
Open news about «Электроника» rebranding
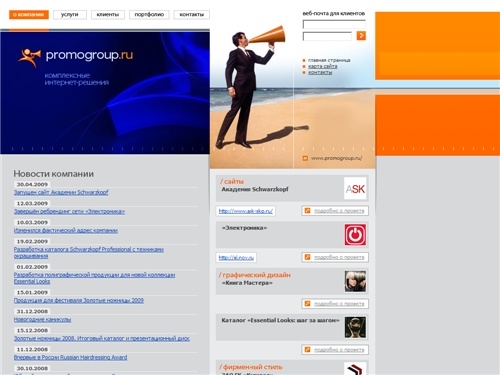tap(69, 211)
